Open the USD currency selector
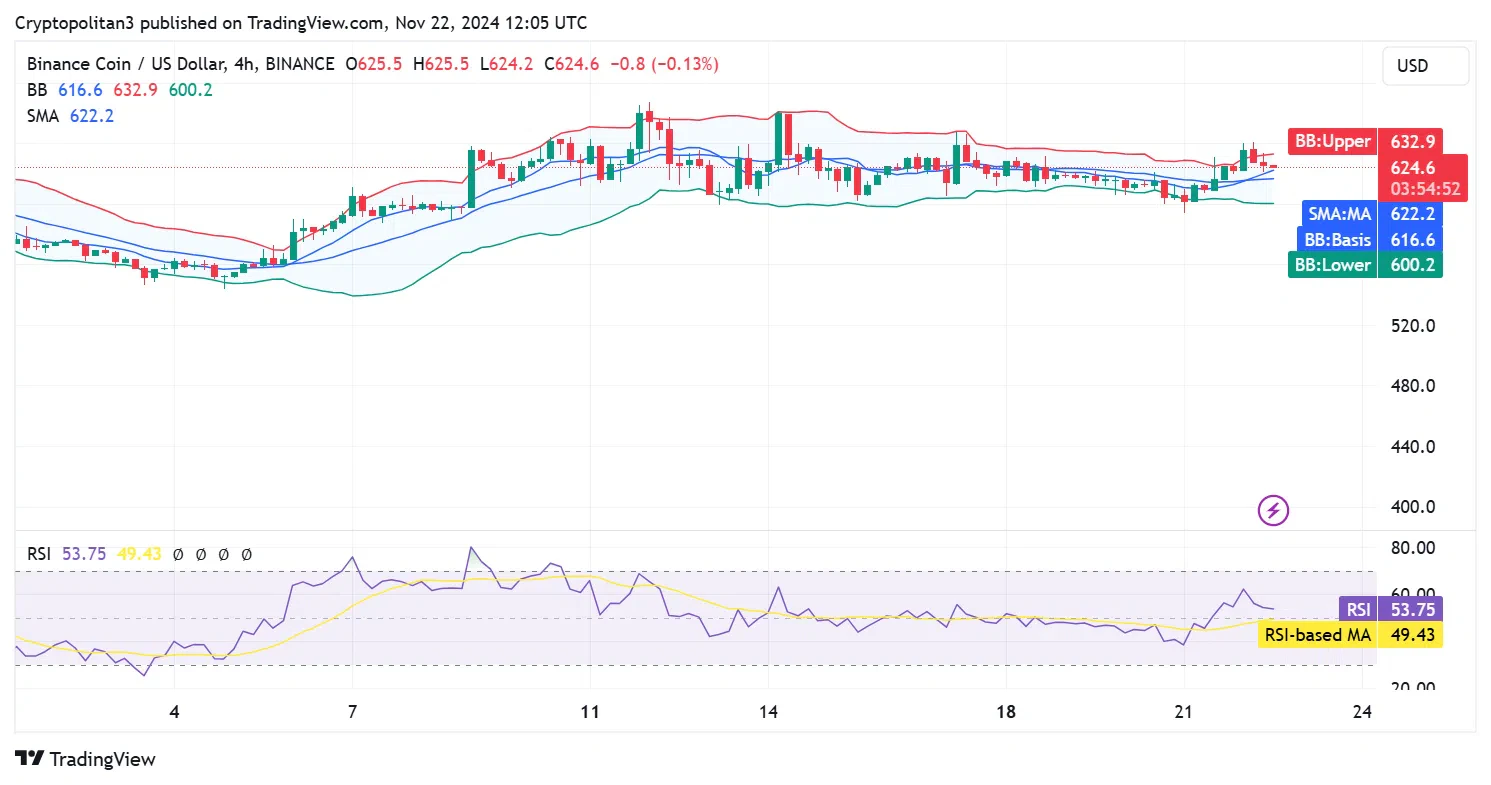The height and width of the screenshot is (785, 1491). (1426, 66)
